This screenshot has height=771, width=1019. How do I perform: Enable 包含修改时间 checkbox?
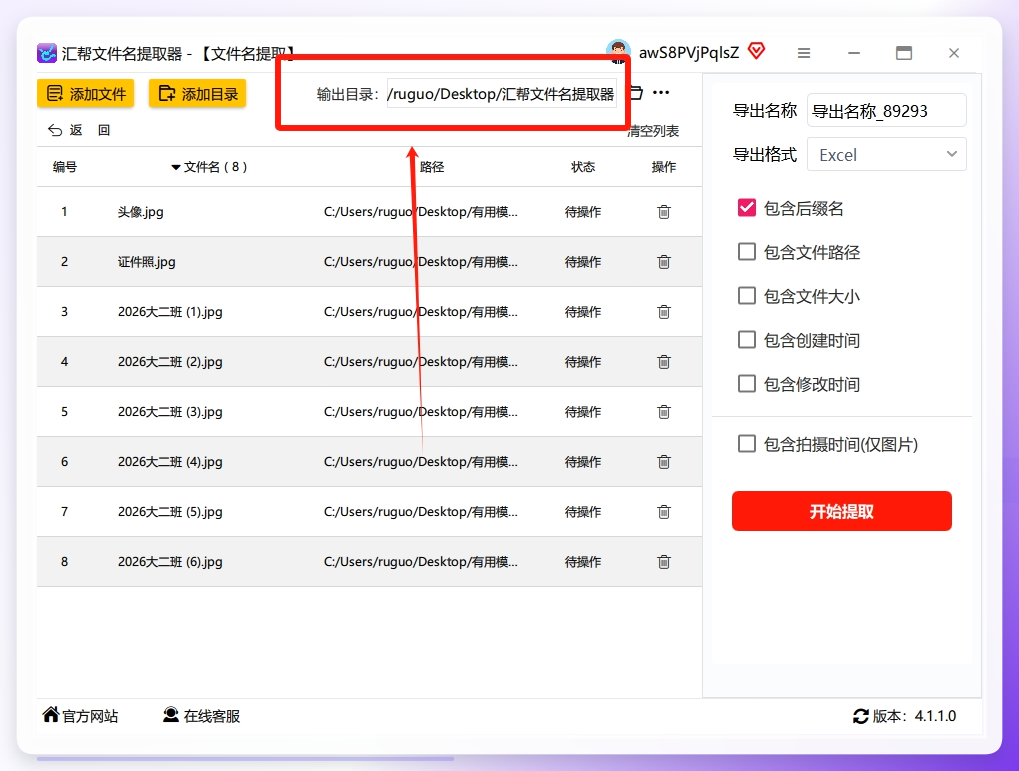click(x=747, y=384)
